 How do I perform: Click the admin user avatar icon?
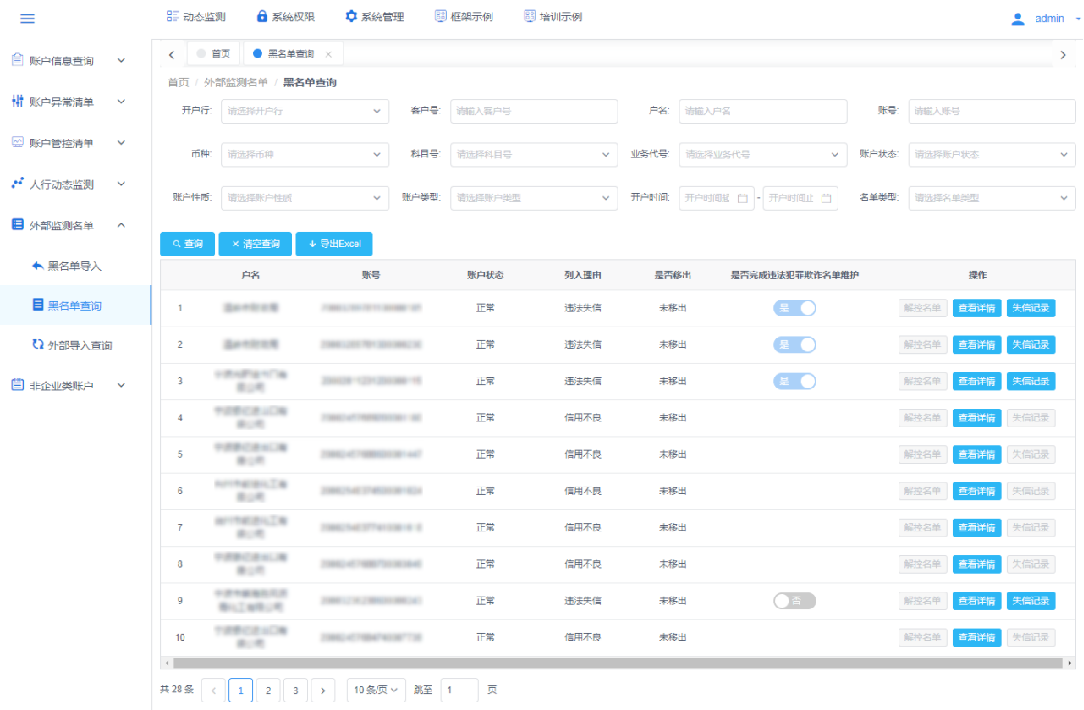1018,18
